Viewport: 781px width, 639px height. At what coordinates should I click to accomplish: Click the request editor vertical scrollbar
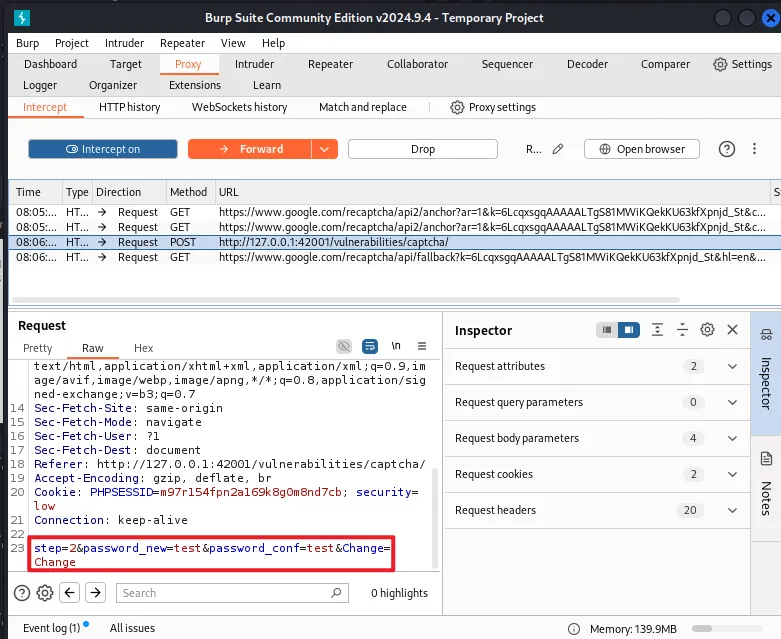(x=435, y=518)
